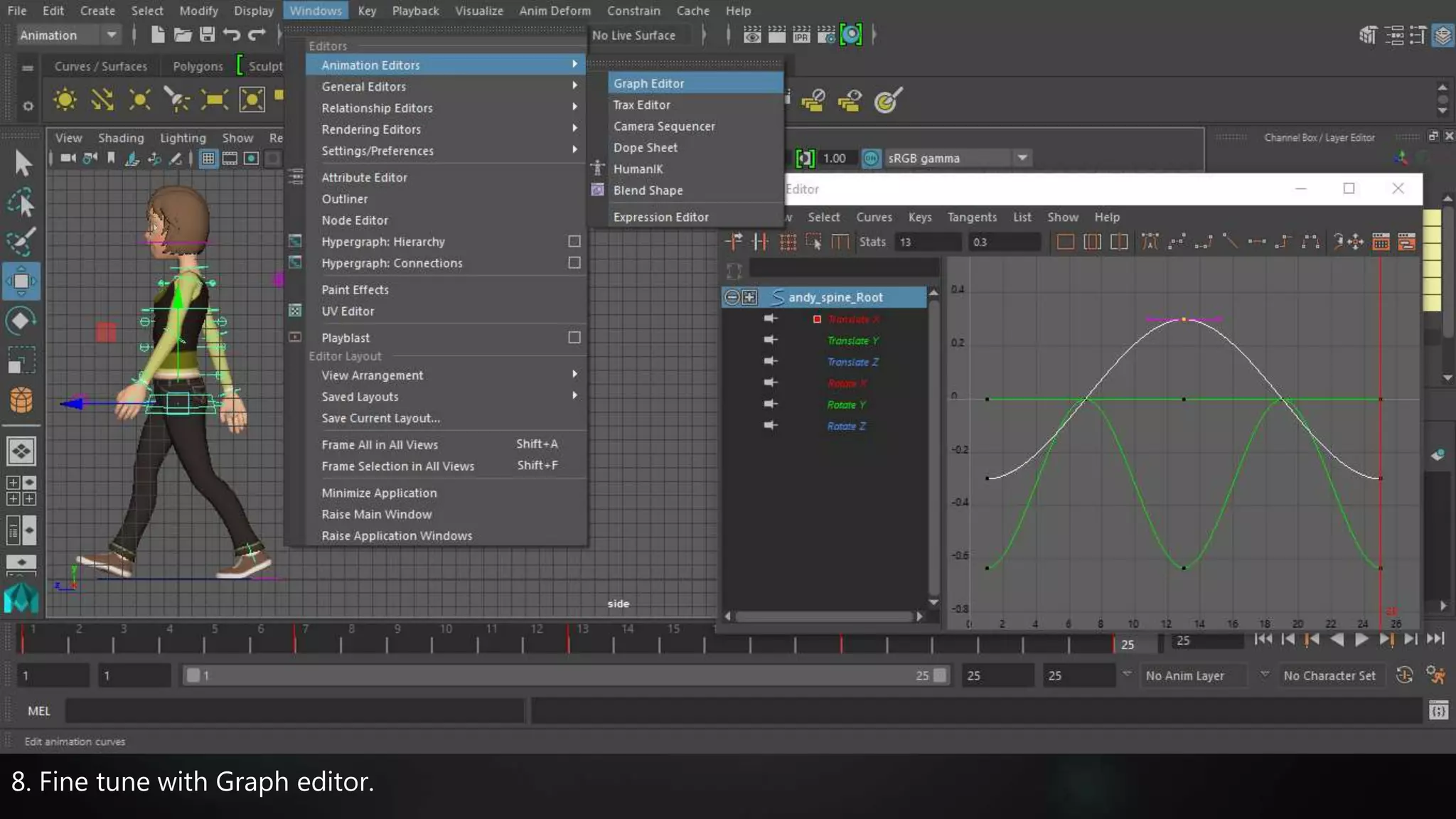This screenshot has width=1456, height=819.
Task: Click the Auto keyframe toggle icon
Action: coord(1404,675)
